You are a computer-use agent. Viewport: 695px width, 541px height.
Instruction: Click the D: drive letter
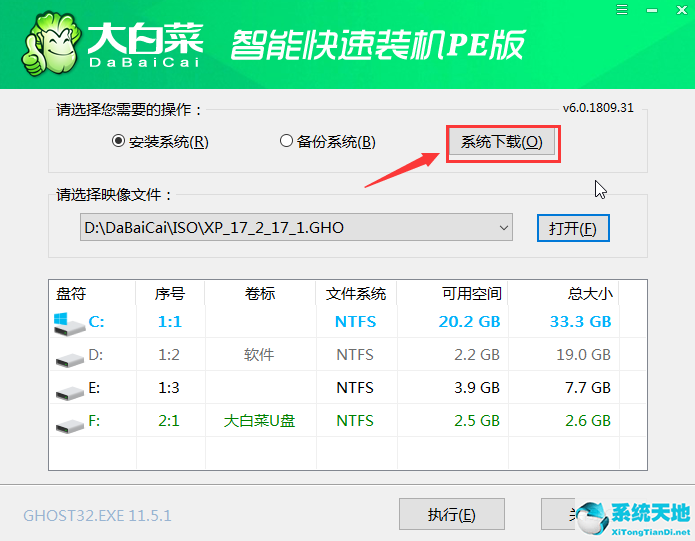[x=96, y=354]
